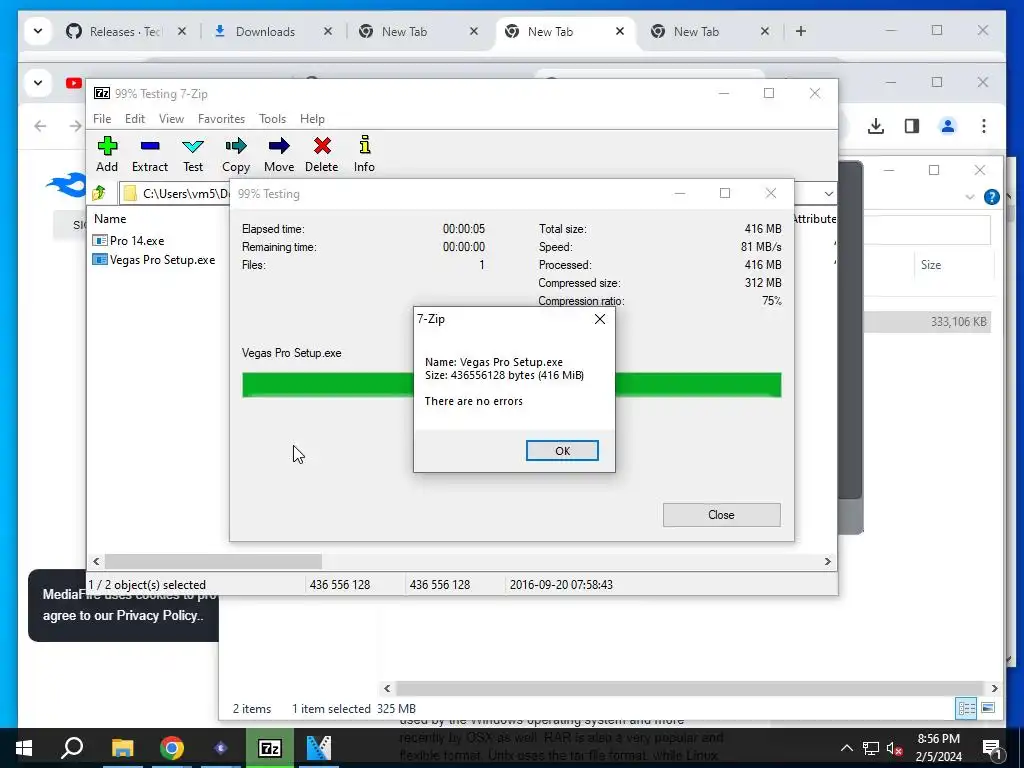This screenshot has height=768, width=1024.
Task: Click the 333,106 KB file size cell
Action: point(958,321)
